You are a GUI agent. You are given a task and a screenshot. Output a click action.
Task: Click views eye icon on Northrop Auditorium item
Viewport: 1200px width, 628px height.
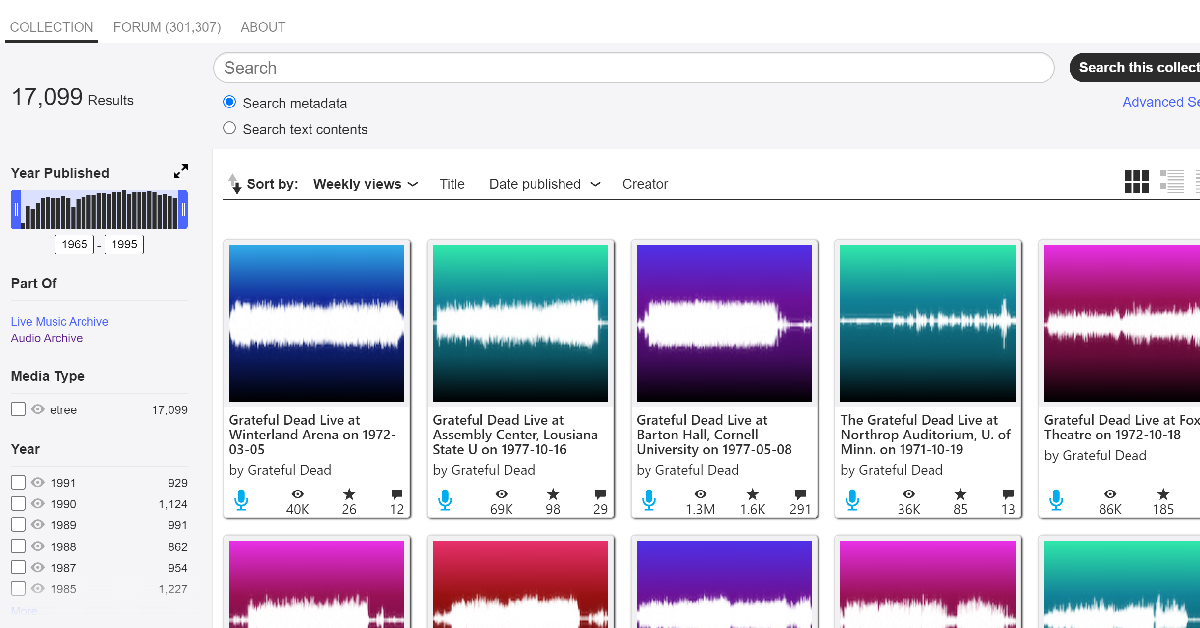(908, 495)
